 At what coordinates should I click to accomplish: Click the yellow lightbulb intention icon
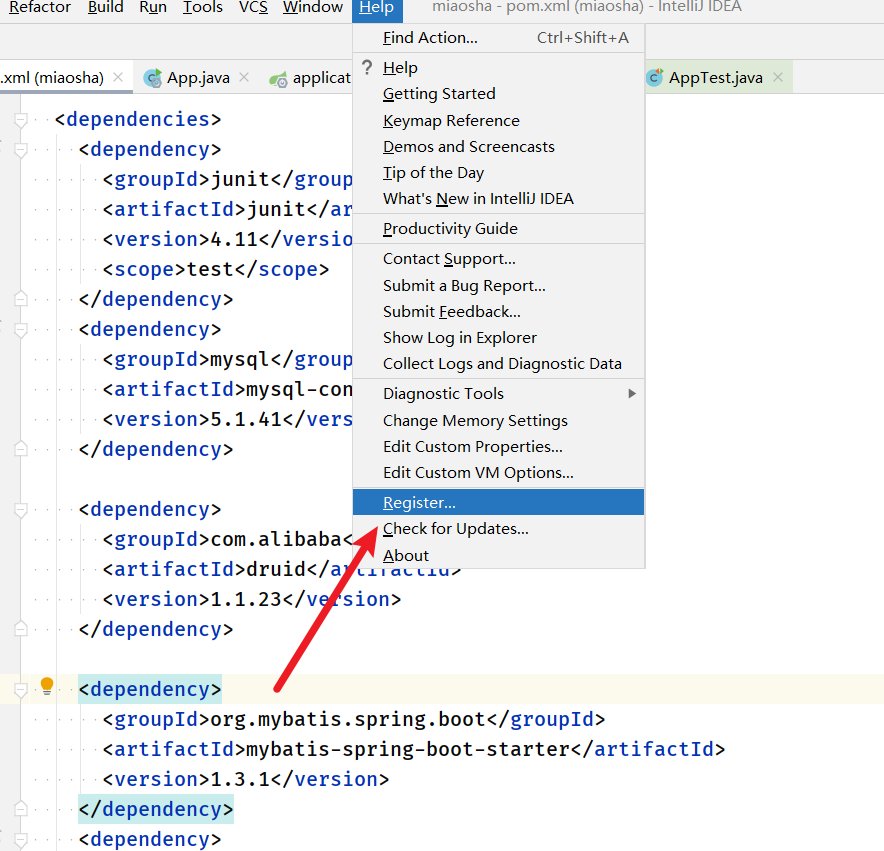tap(46, 686)
